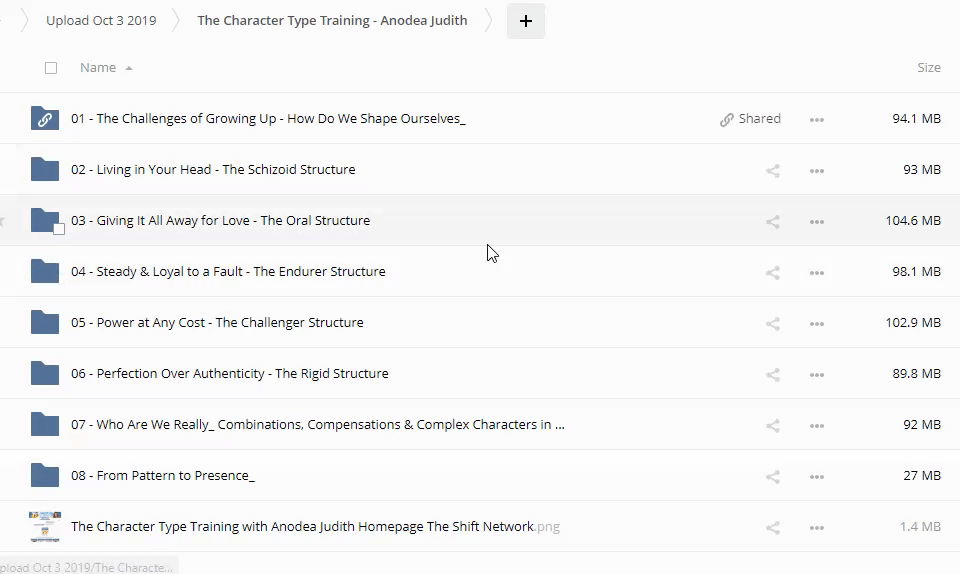The height and width of the screenshot is (574, 960).
Task: Click The Character Type Training breadcrumb
Action: [x=332, y=20]
